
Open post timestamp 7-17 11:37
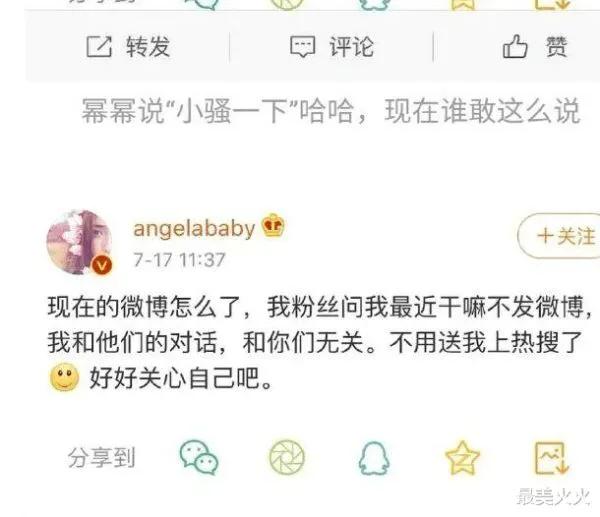pyautogui.click(x=179, y=260)
